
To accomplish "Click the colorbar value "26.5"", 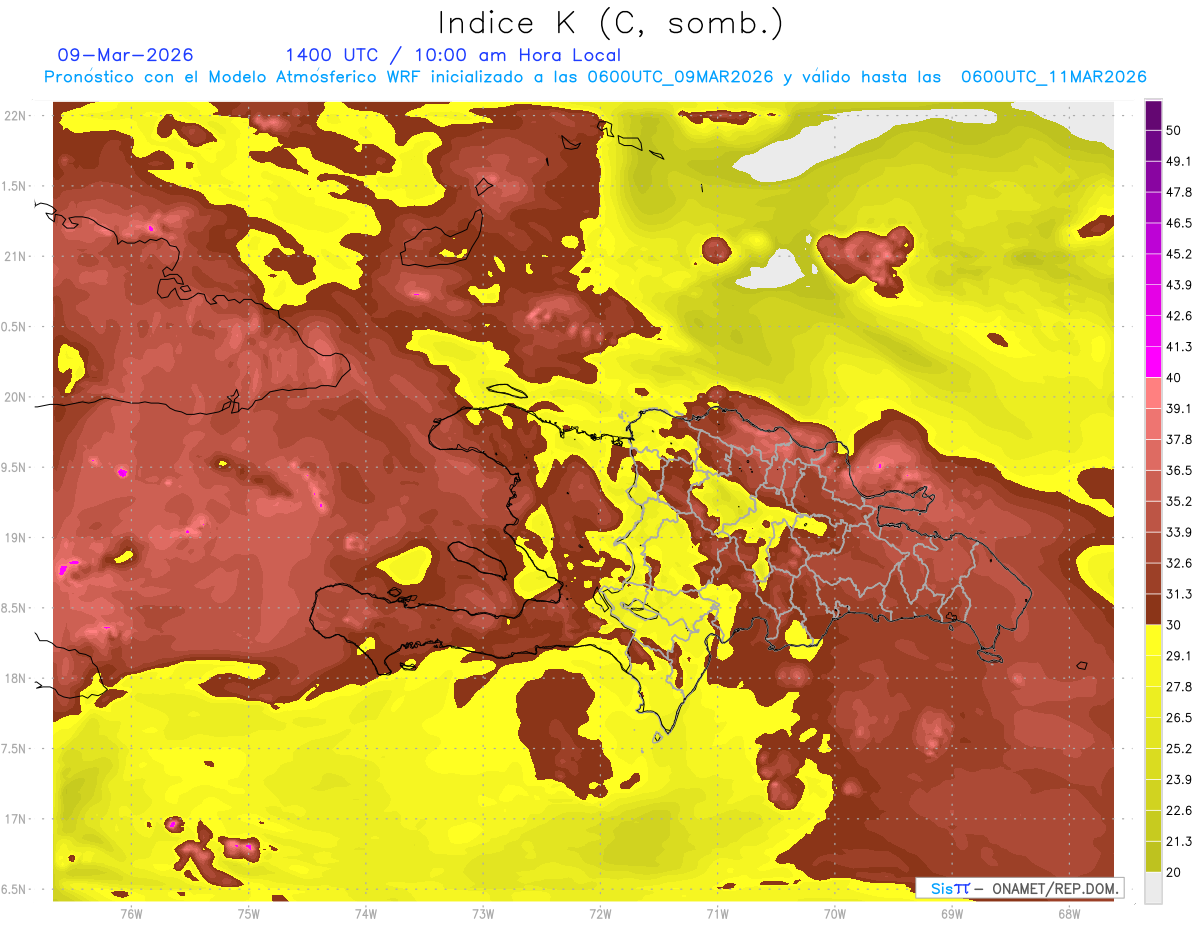I will [x=1179, y=718].
